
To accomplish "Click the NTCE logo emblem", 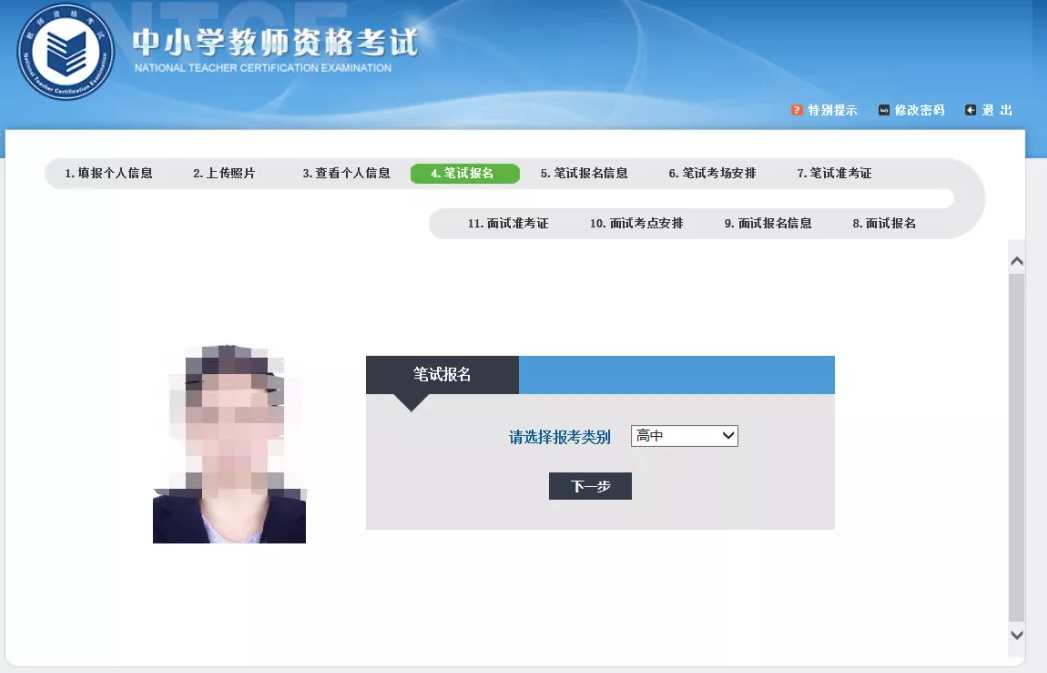I will [66, 51].
